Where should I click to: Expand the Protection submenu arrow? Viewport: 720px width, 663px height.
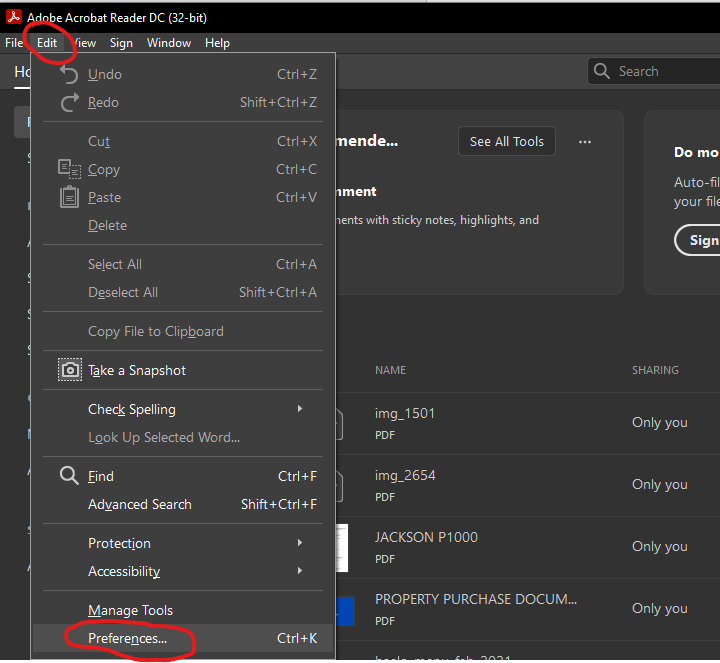click(300, 543)
